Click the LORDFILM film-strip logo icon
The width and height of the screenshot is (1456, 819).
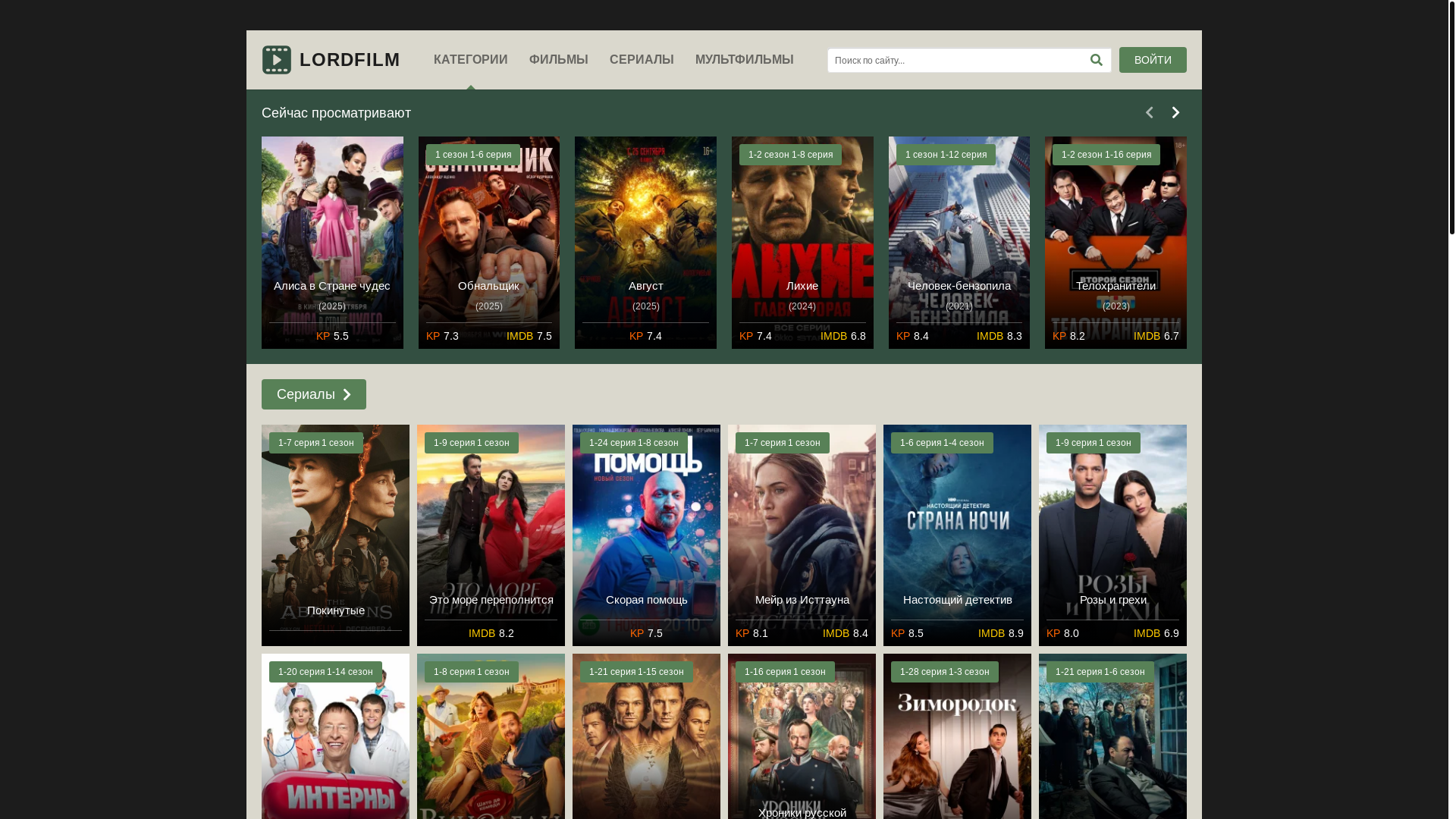point(277,60)
